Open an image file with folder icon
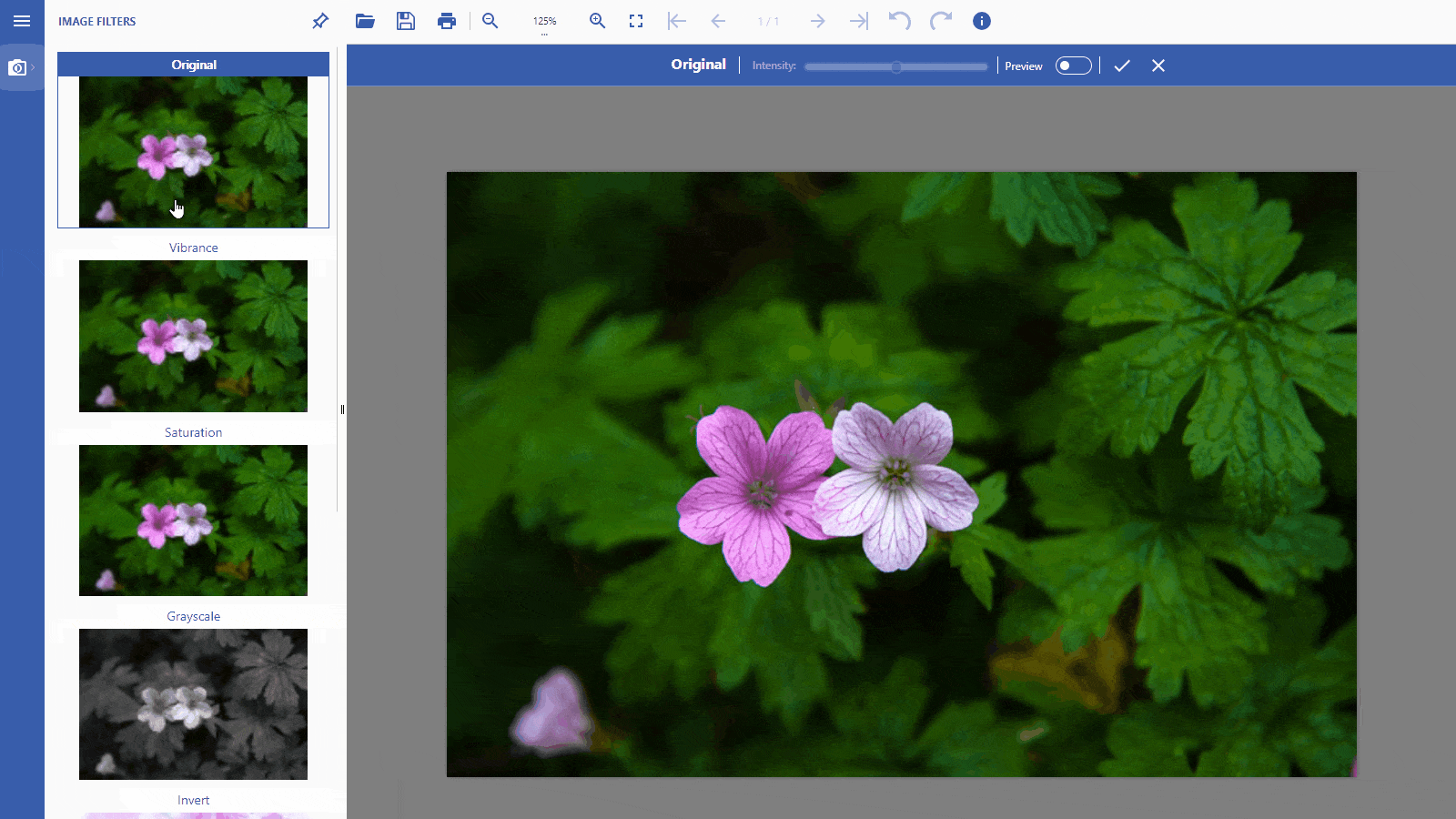The width and height of the screenshot is (1456, 819). pyautogui.click(x=365, y=21)
